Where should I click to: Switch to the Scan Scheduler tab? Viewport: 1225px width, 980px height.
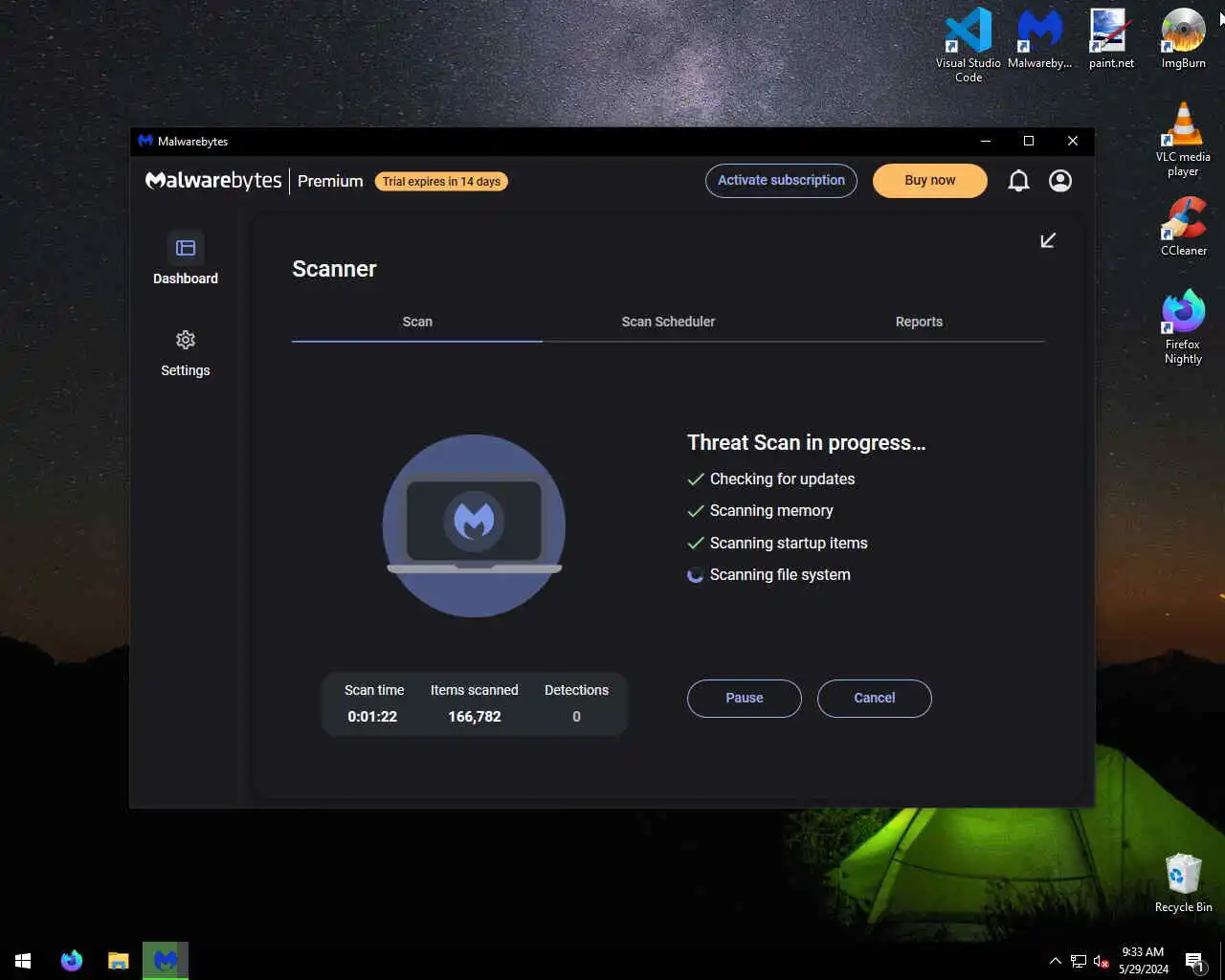click(668, 322)
